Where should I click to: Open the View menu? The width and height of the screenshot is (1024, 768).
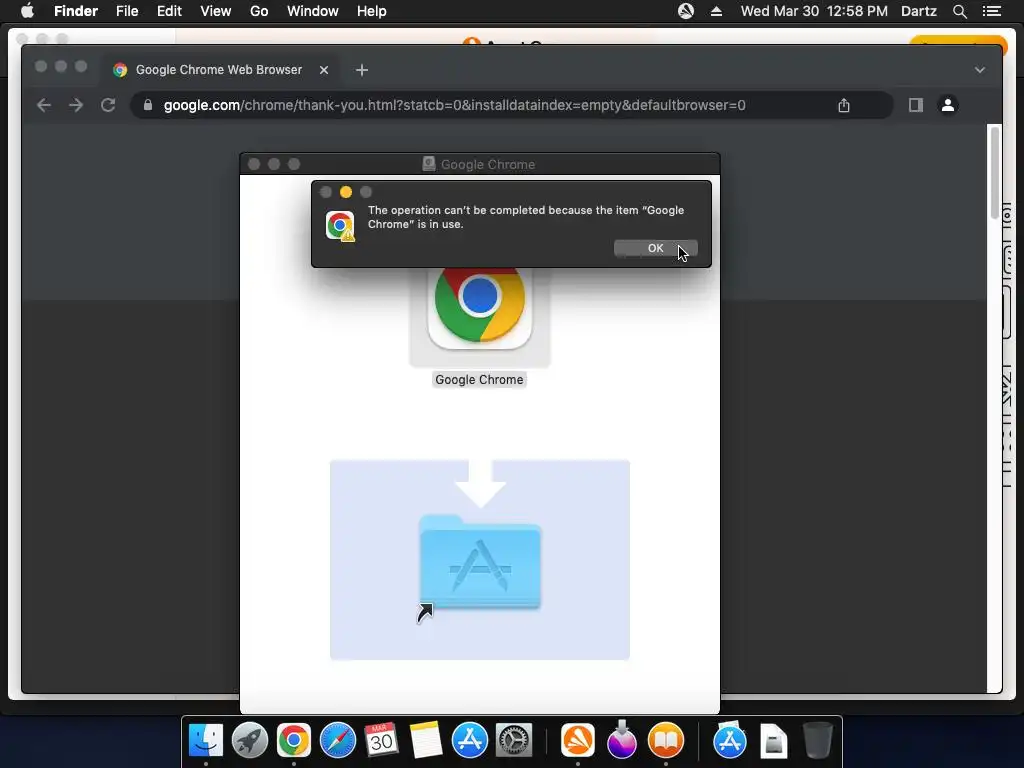pyautogui.click(x=216, y=11)
